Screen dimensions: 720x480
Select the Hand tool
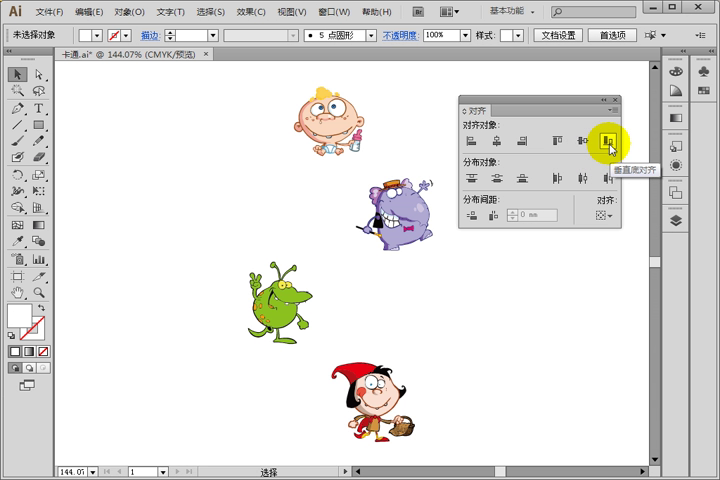pos(17,292)
